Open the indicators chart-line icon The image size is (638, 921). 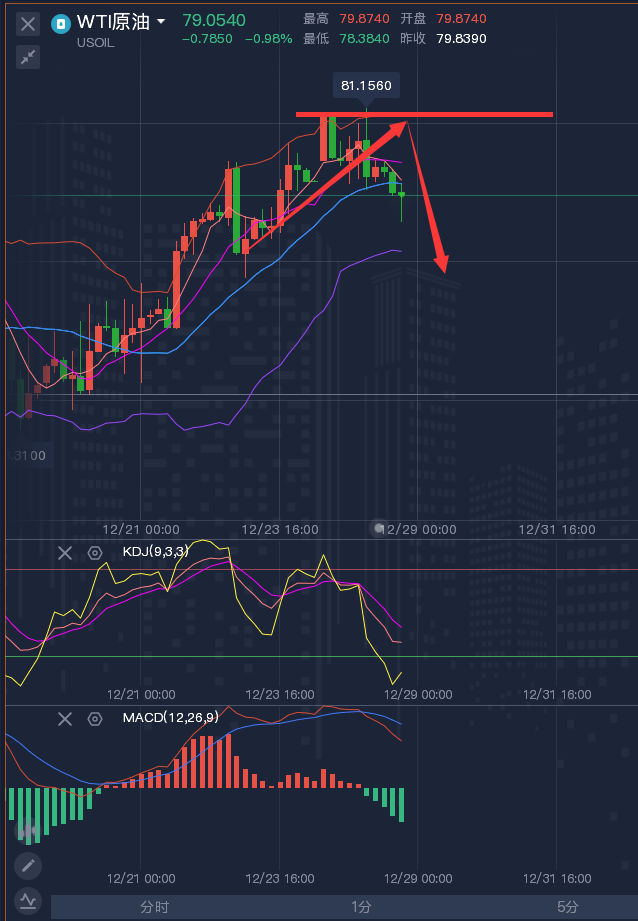[28, 900]
